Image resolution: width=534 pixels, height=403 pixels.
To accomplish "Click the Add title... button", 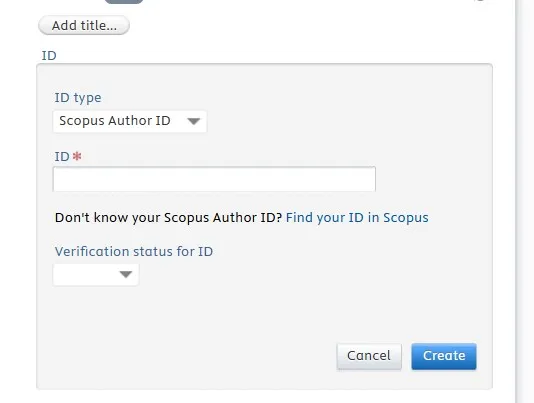I will 84,25.
